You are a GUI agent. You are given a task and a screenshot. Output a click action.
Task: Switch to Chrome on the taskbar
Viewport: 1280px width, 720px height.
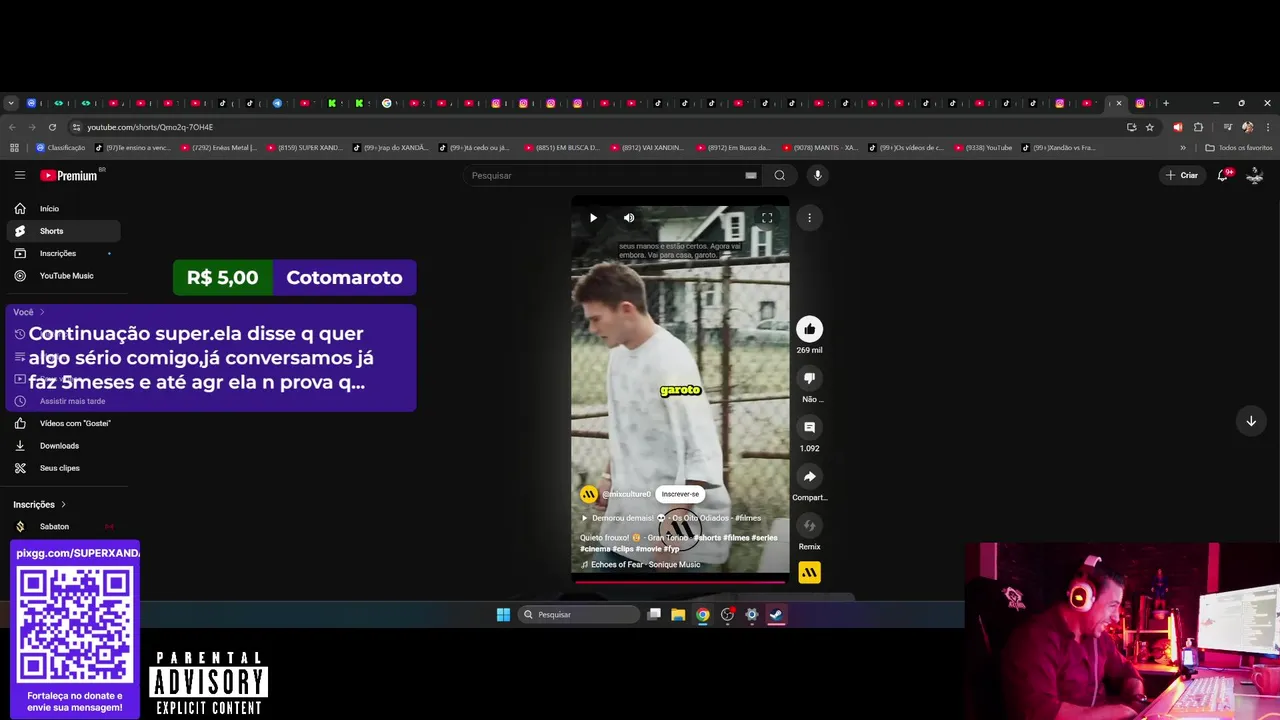(x=703, y=614)
